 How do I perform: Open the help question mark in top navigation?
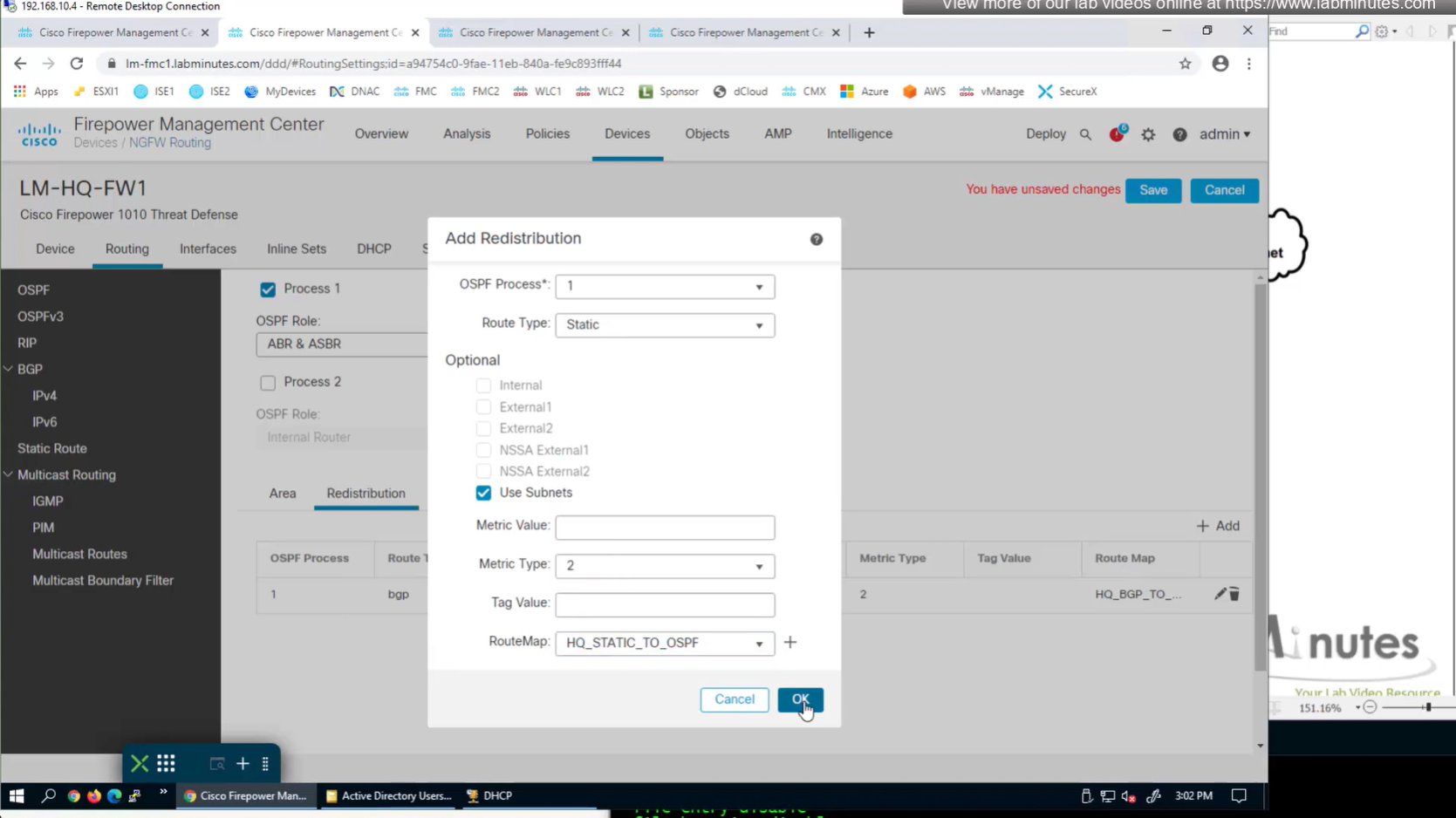(1179, 134)
